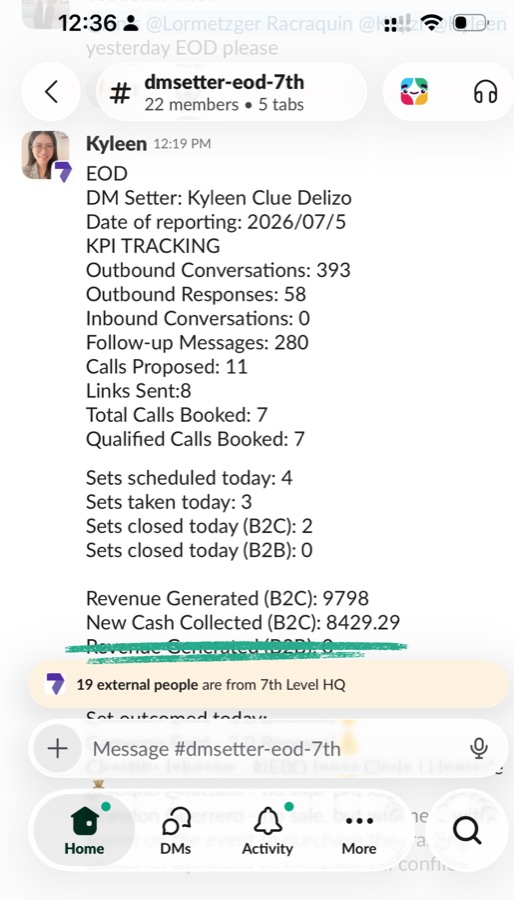
Task: Tap the 7th Level HQ logo in banner
Action: [55, 684]
